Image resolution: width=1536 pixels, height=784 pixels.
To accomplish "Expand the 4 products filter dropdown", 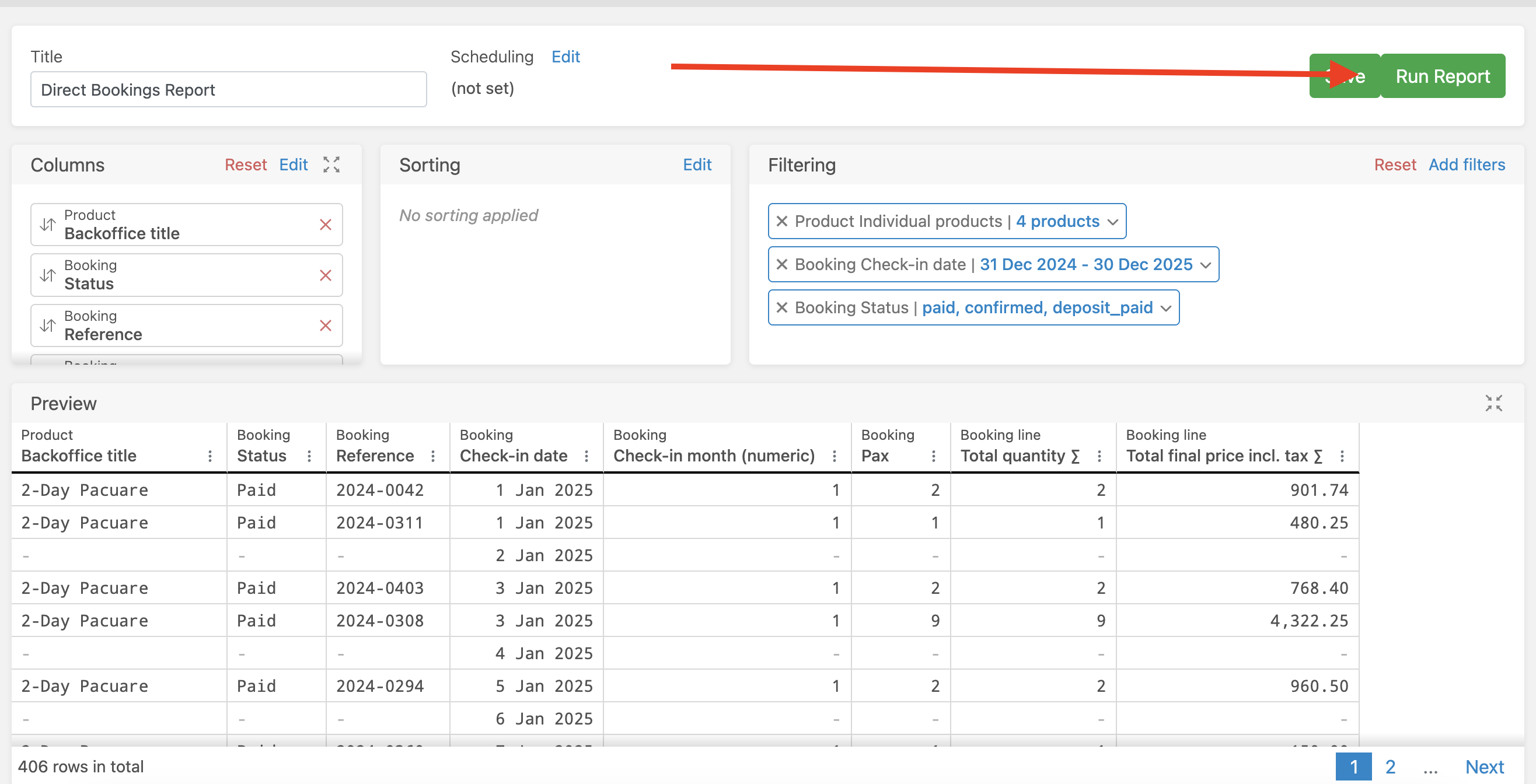I will [x=1112, y=222].
